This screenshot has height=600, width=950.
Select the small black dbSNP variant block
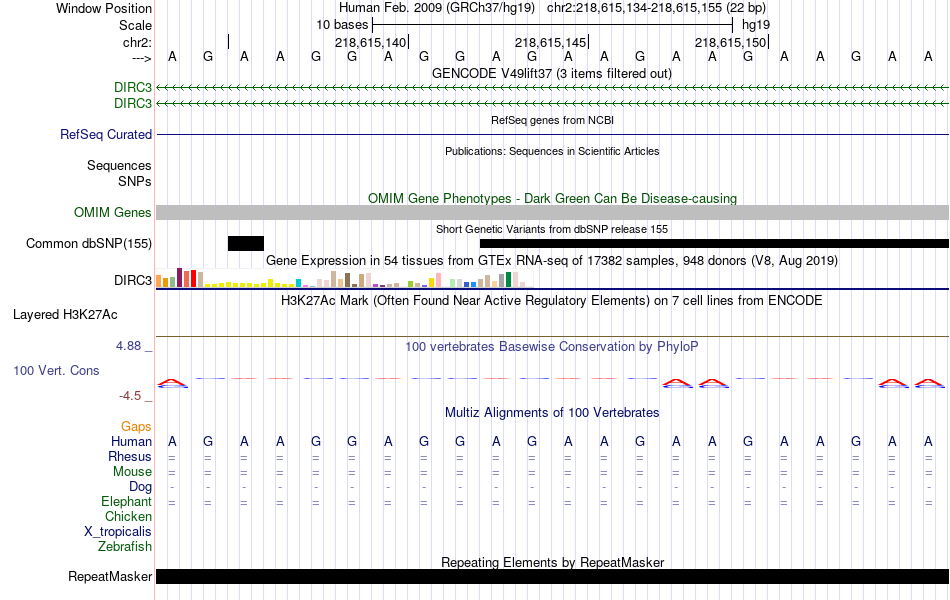coord(246,244)
